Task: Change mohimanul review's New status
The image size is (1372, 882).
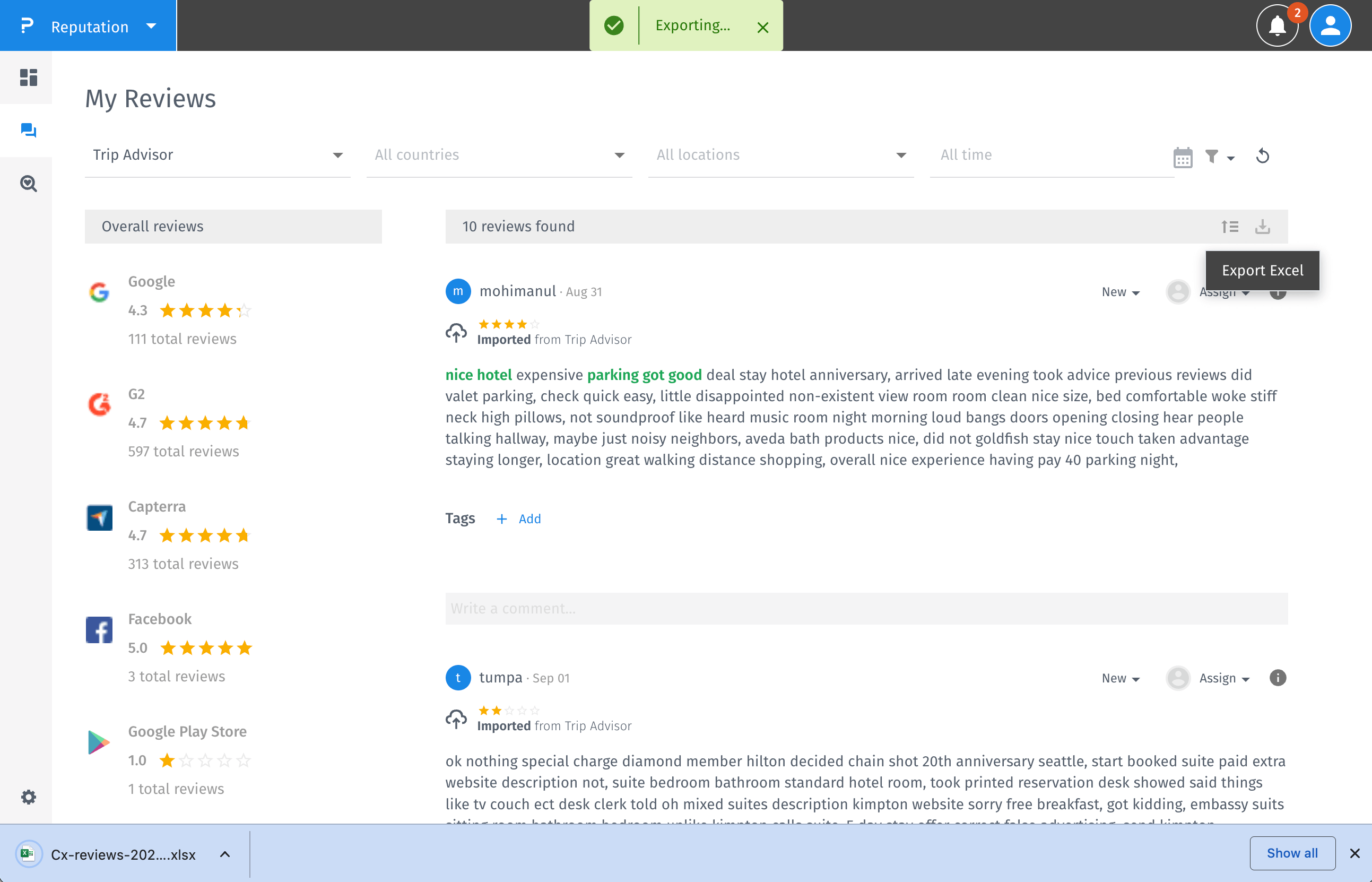Action: point(1121,292)
